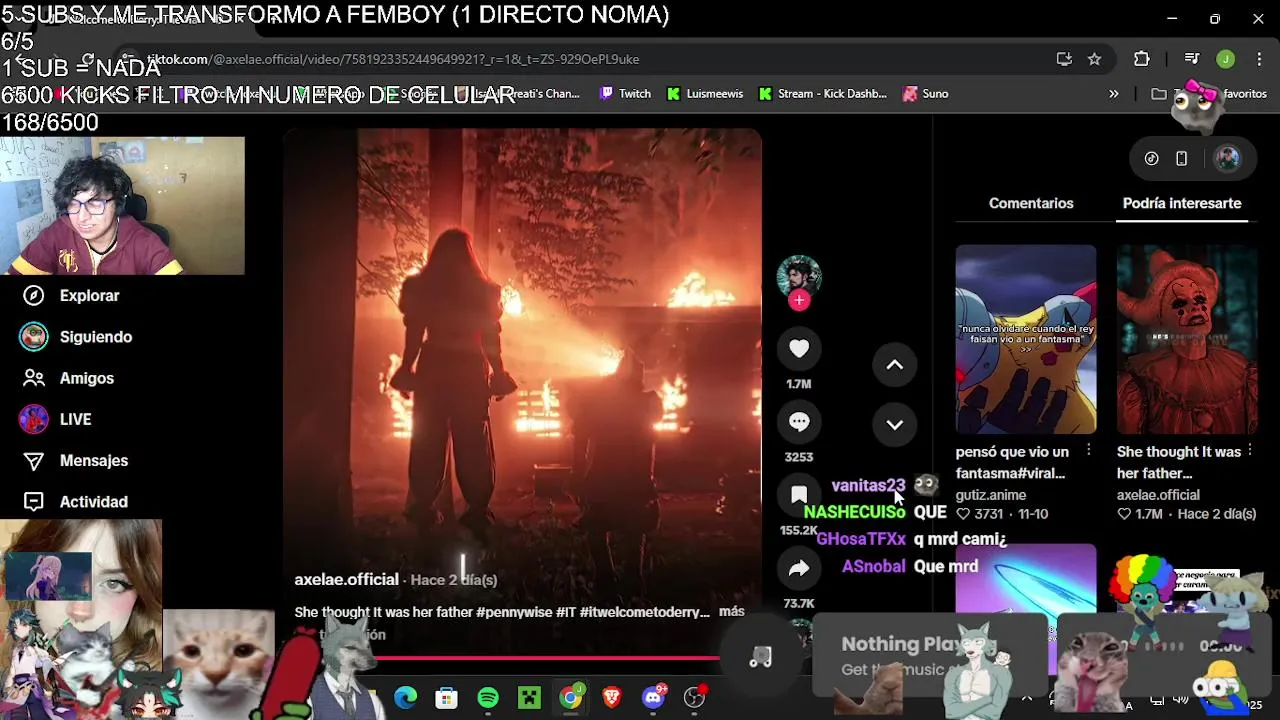Open the Twitch bookmark
1280x720 pixels.
pyautogui.click(x=625, y=94)
